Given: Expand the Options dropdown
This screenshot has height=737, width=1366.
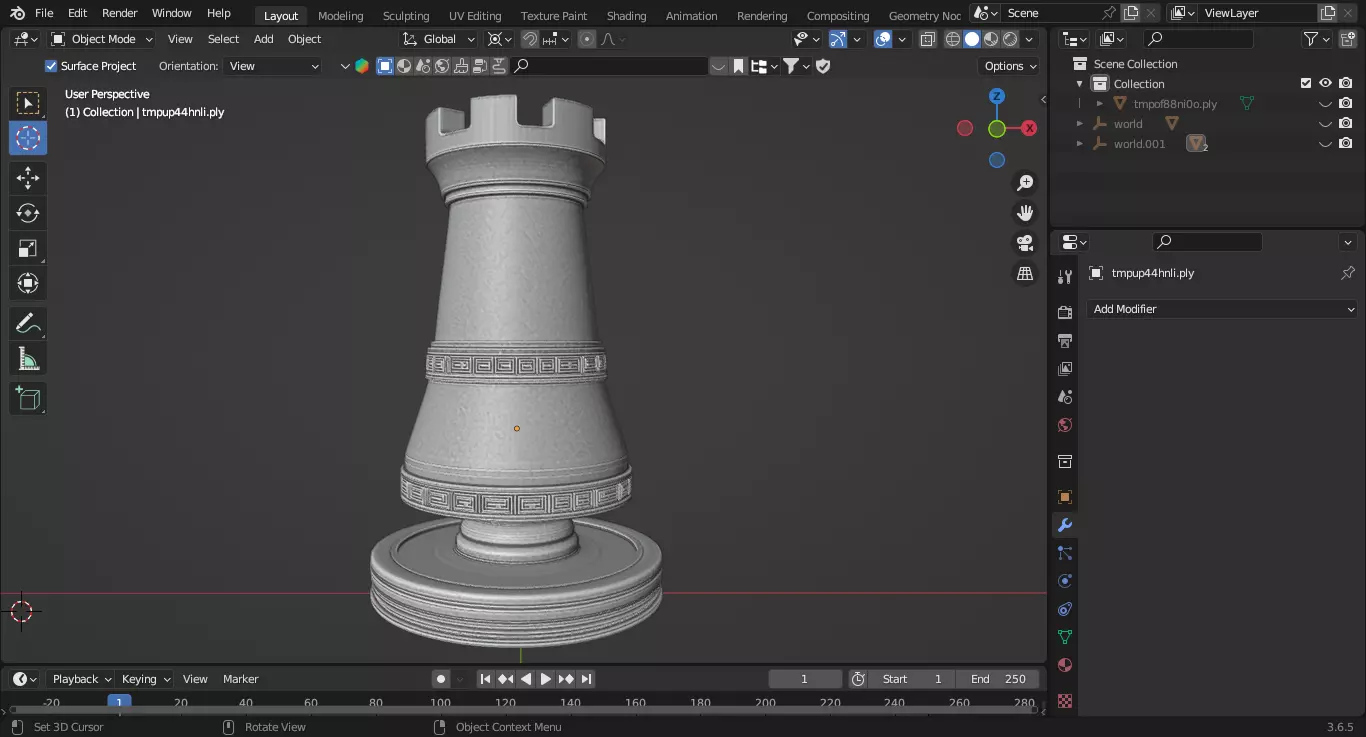Looking at the screenshot, I should pos(1010,66).
